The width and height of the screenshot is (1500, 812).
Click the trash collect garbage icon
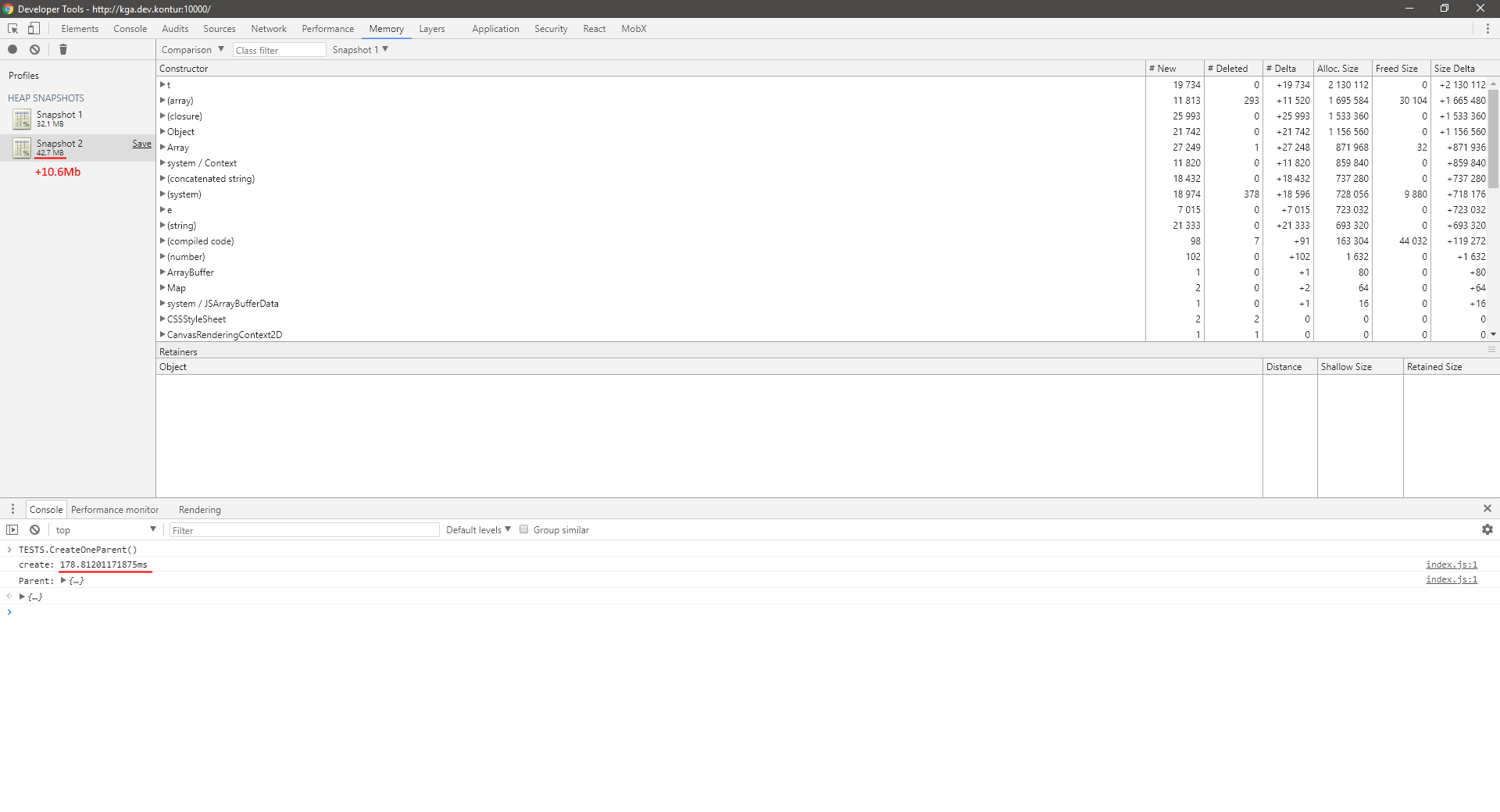[x=63, y=49]
